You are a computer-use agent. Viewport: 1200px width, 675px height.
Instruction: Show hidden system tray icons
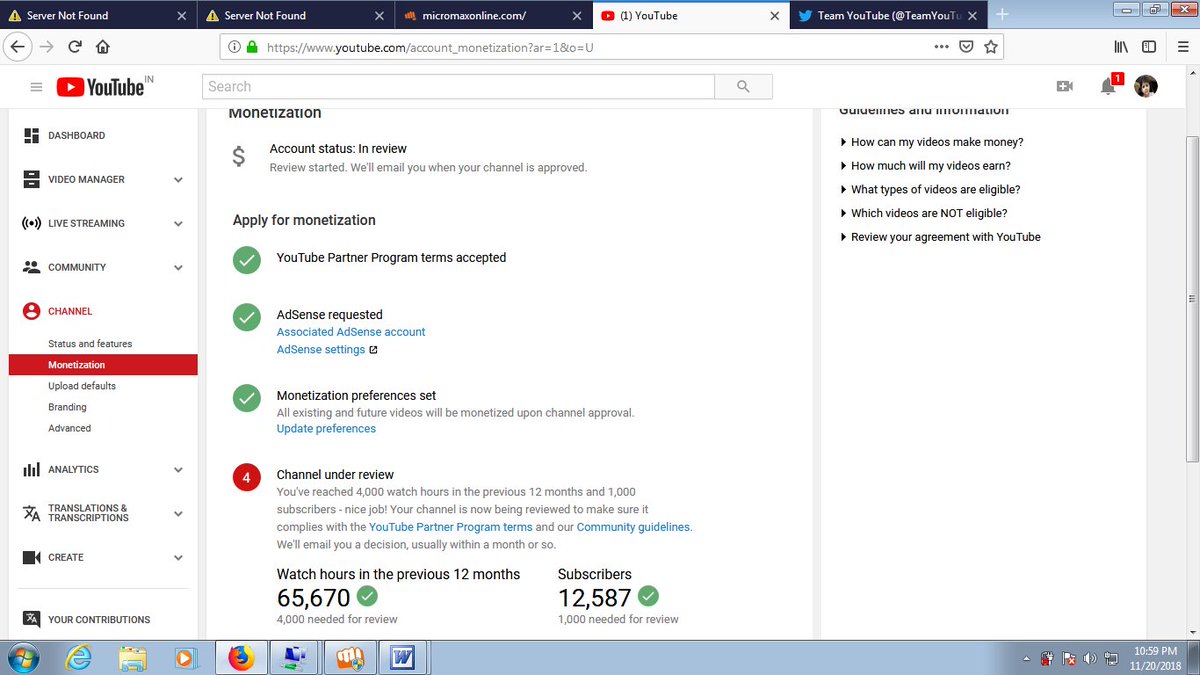pos(1027,659)
